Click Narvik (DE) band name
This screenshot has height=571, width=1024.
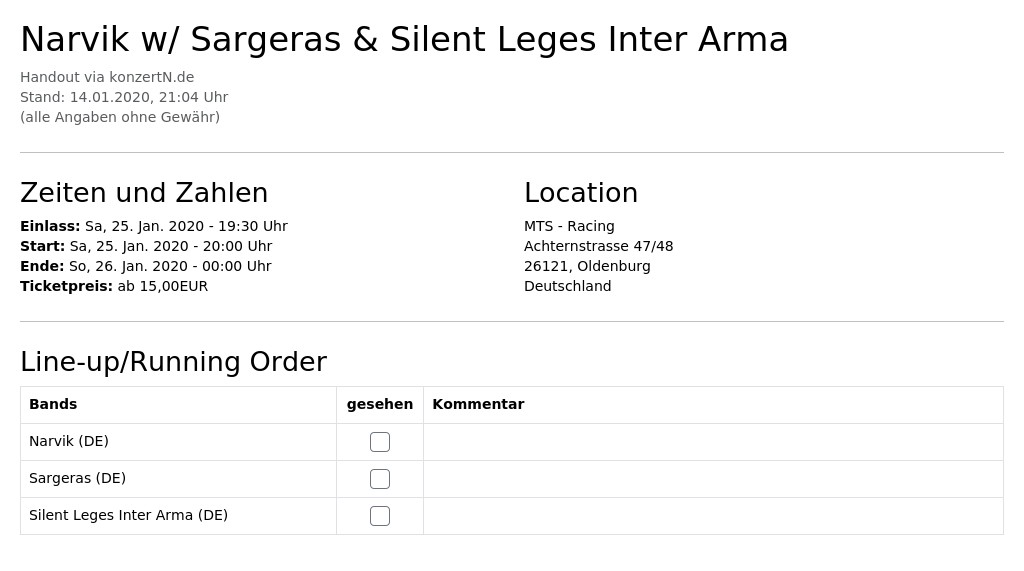(69, 441)
